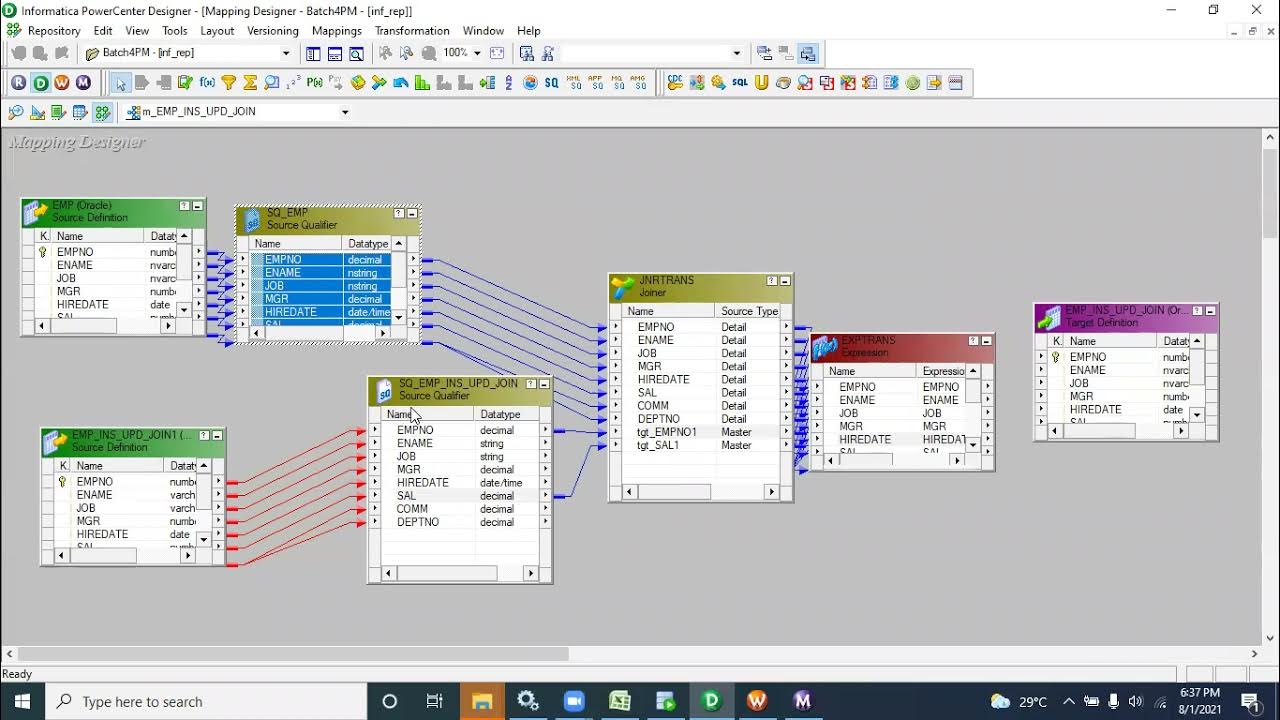Select the Union U transformation icon
Image resolution: width=1280 pixels, height=720 pixels.
click(761, 83)
